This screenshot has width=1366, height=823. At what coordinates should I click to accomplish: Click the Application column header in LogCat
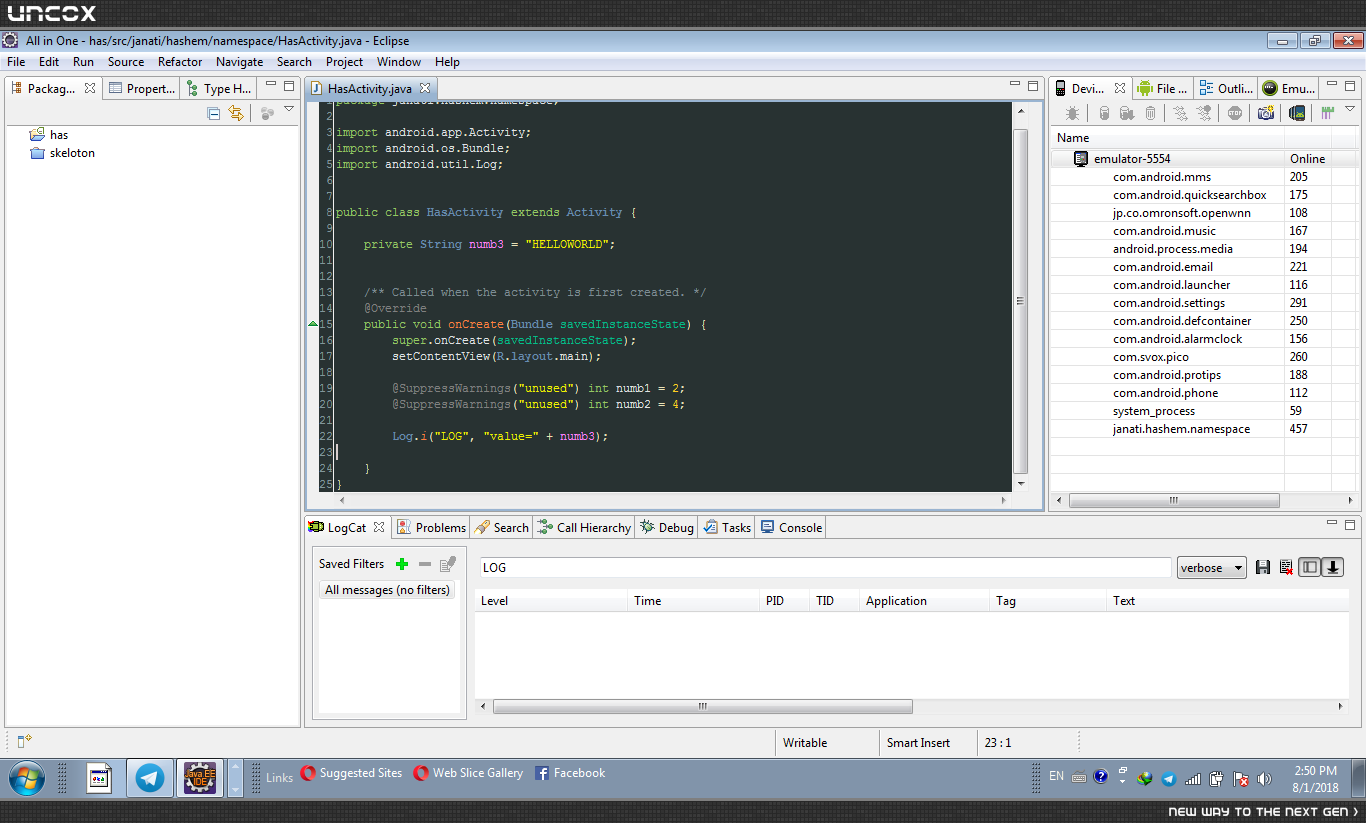tap(923, 601)
